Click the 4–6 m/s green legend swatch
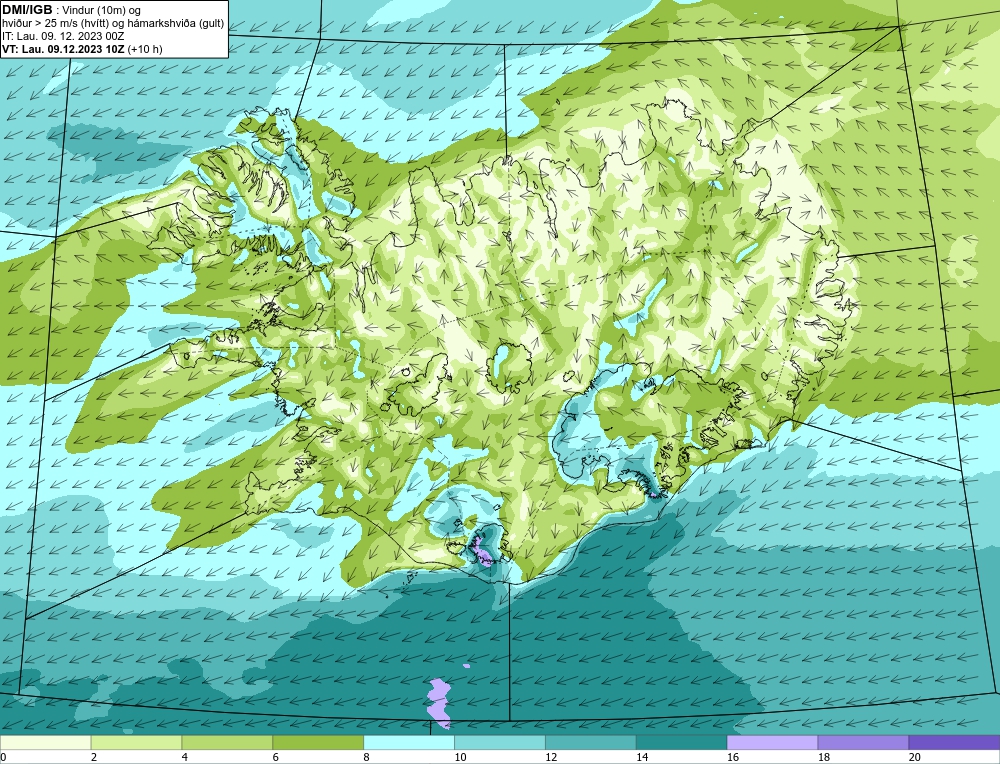 [x=227, y=742]
